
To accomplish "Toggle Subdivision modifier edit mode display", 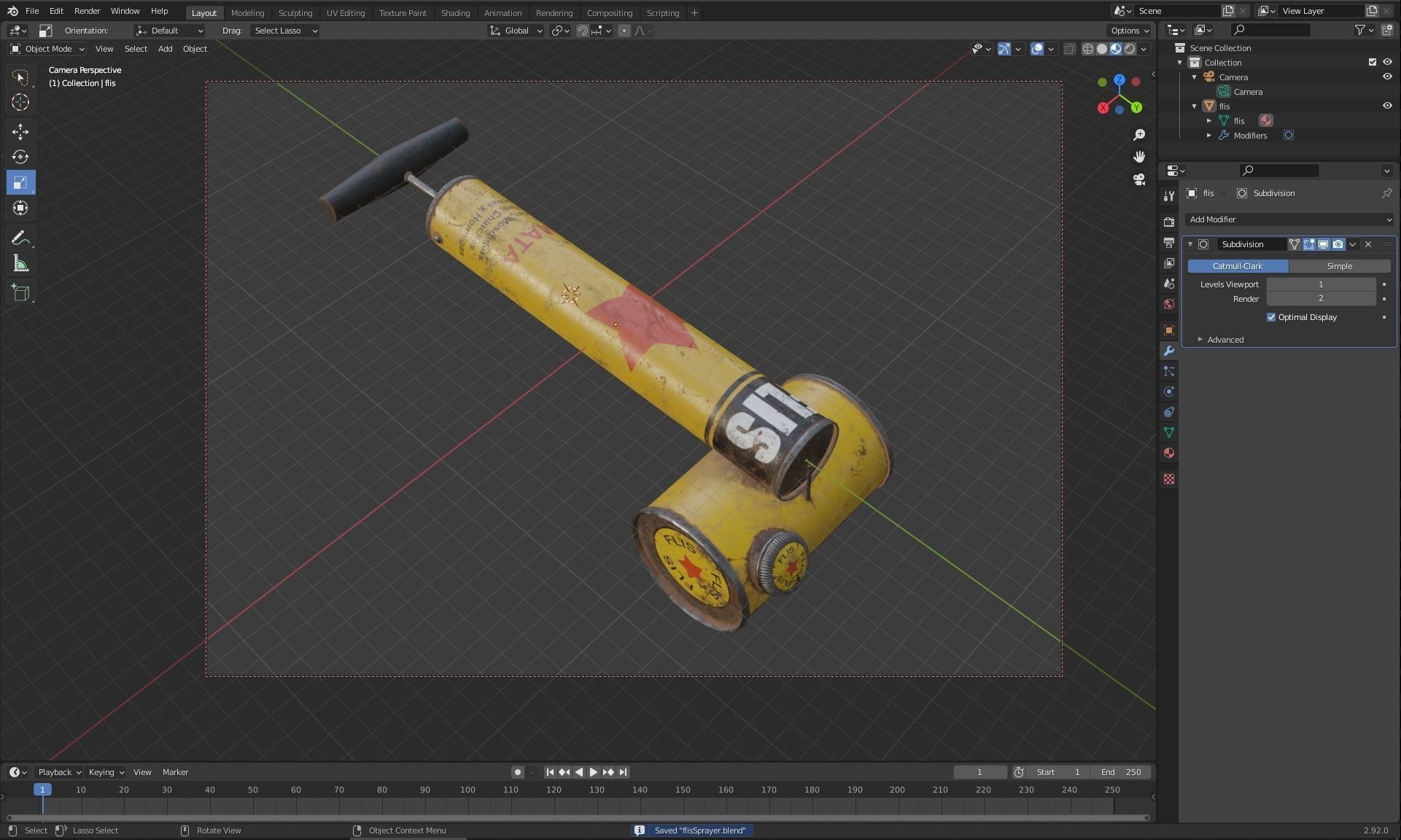I will click(x=1308, y=244).
